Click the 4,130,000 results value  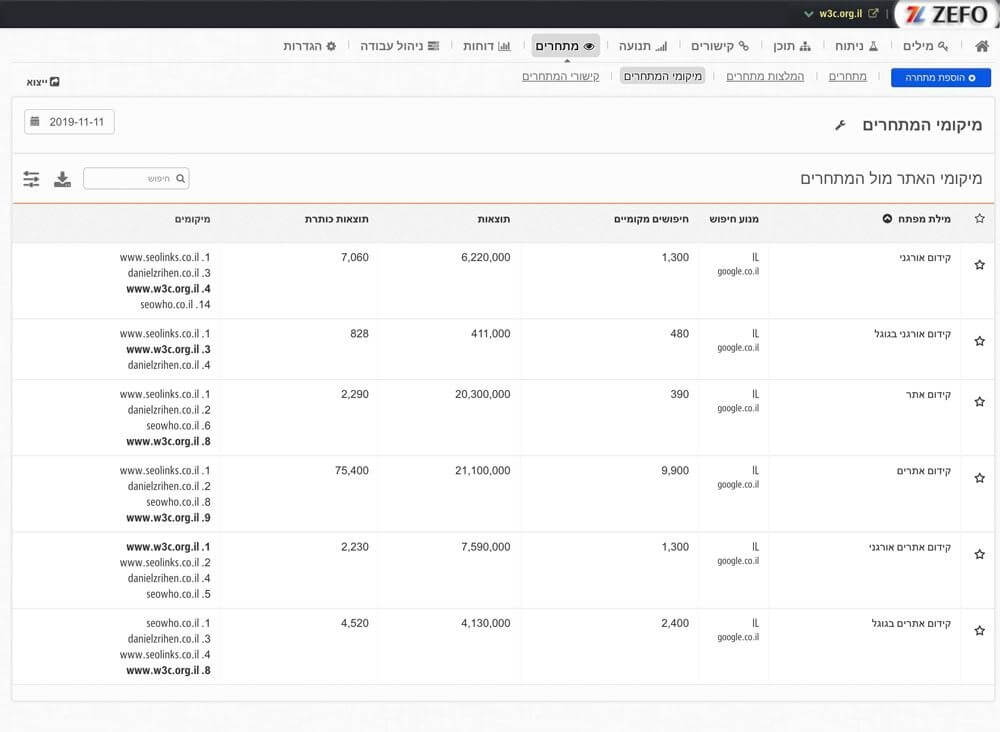tap(485, 623)
